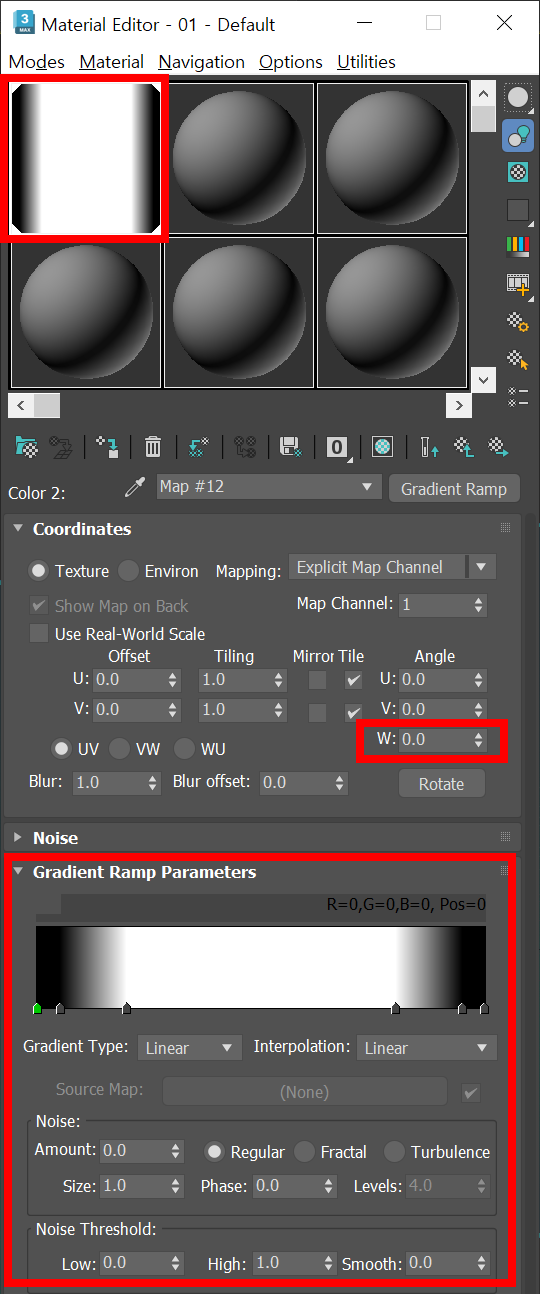Click Put Material to Scene icon
The height and width of the screenshot is (1294, 540).
pyautogui.click(x=61, y=447)
